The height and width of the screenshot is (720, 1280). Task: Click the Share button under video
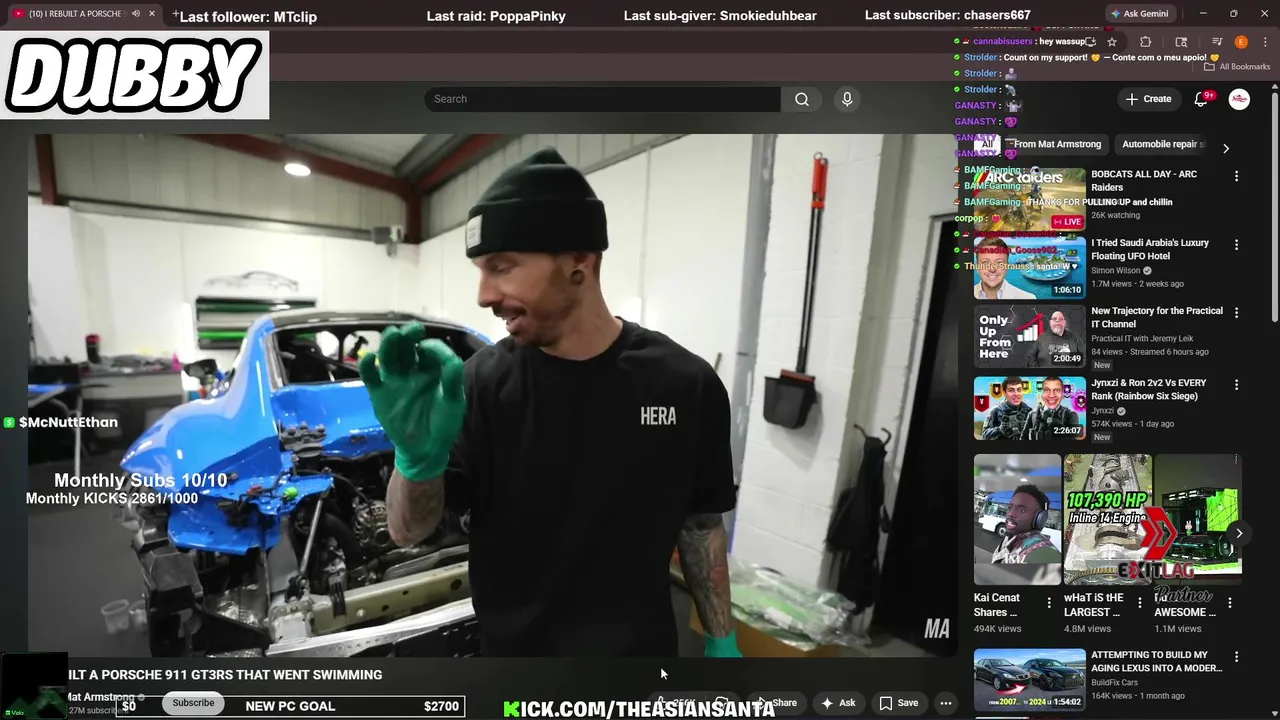776,703
